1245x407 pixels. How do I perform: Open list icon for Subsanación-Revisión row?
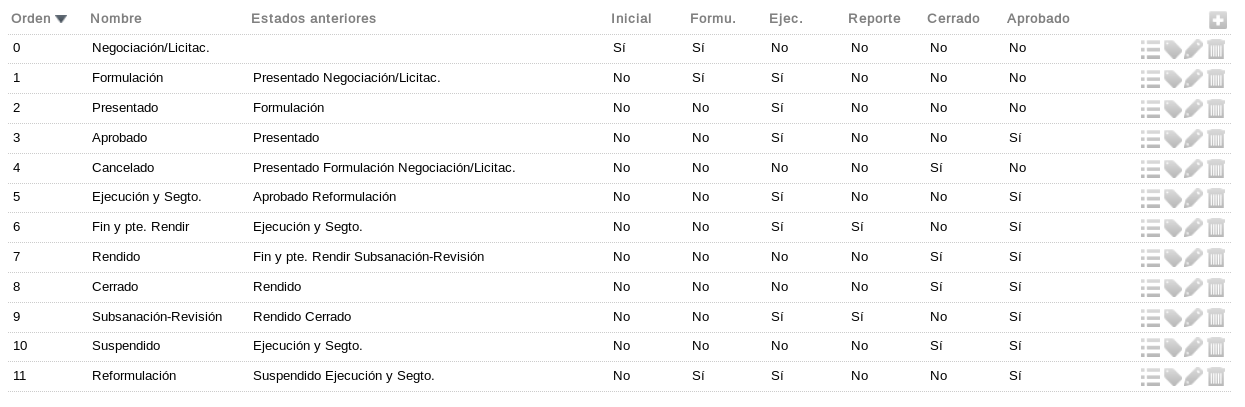click(x=1150, y=317)
